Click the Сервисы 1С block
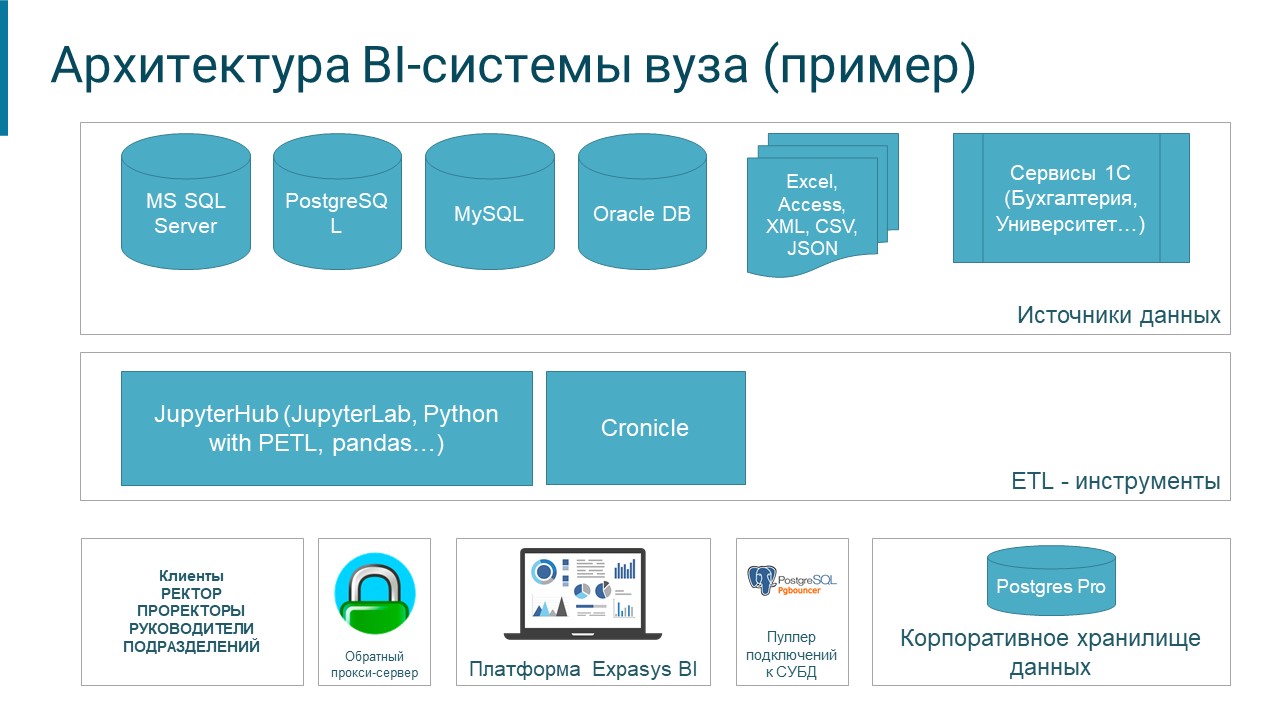The image size is (1280, 720). [x=1071, y=198]
